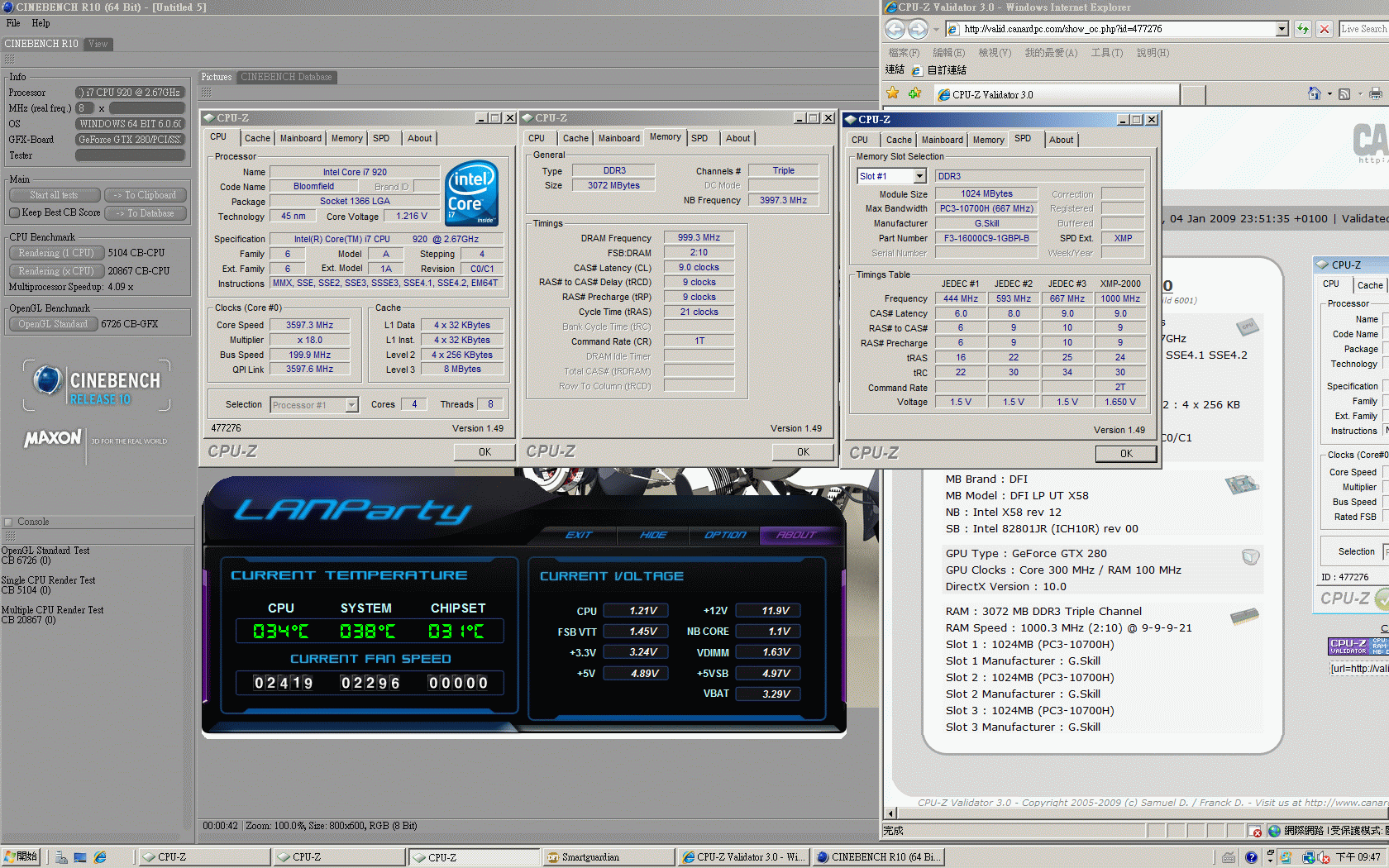This screenshot has height=868, width=1389.
Task: Launch Internet Explorer from quick launch
Action: [100, 857]
